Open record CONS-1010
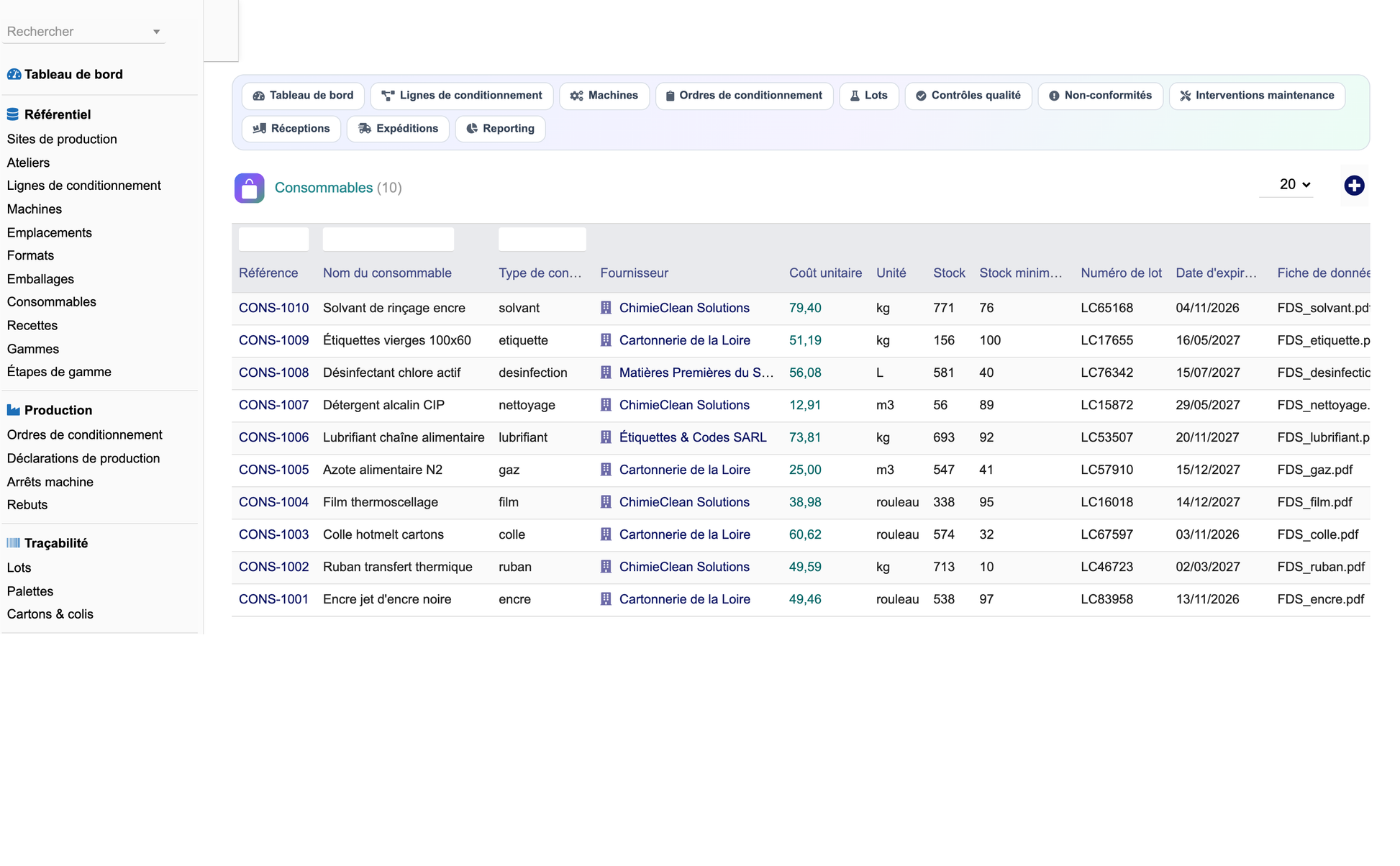 pyautogui.click(x=273, y=308)
